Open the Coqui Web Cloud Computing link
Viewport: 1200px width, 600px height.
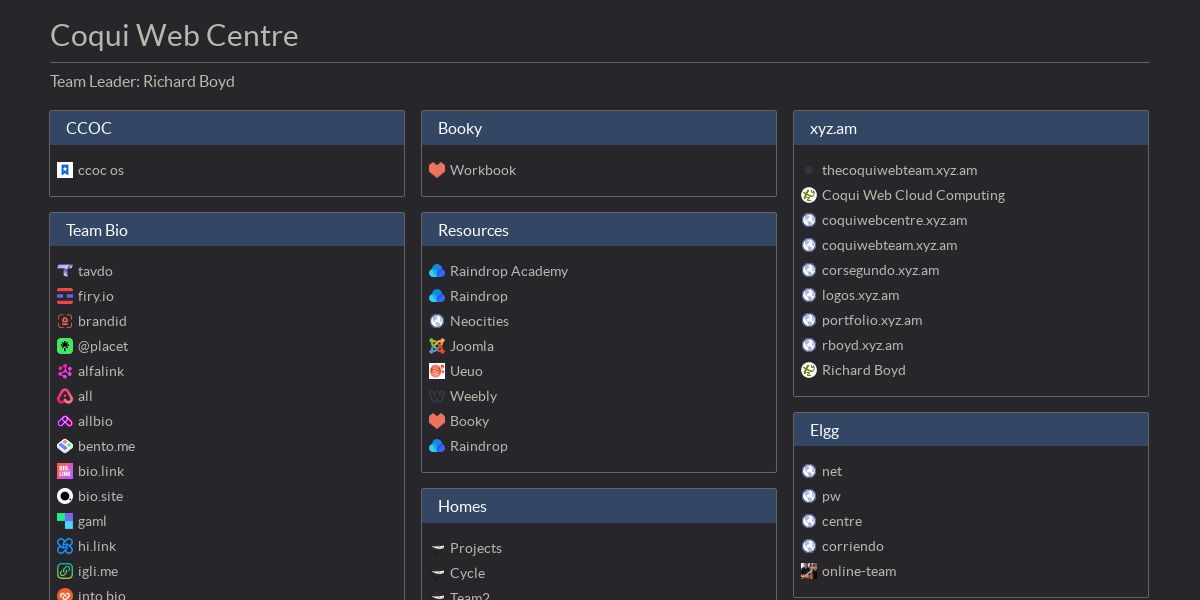(x=913, y=195)
